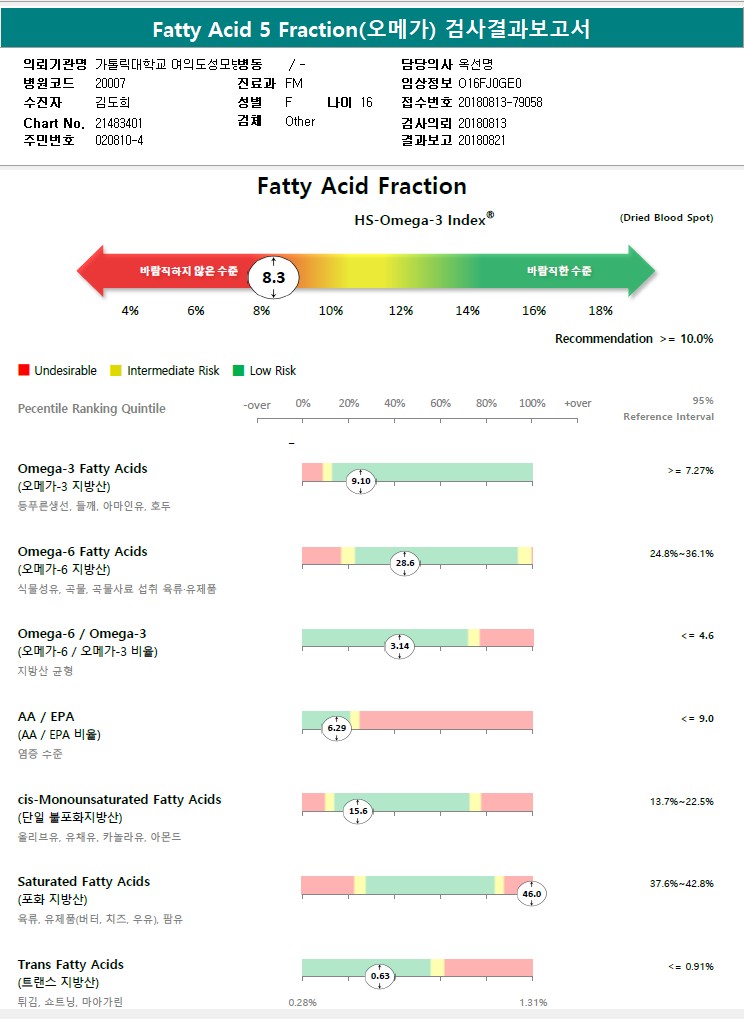Click the Saturated Fatty Acids label

click(x=84, y=881)
